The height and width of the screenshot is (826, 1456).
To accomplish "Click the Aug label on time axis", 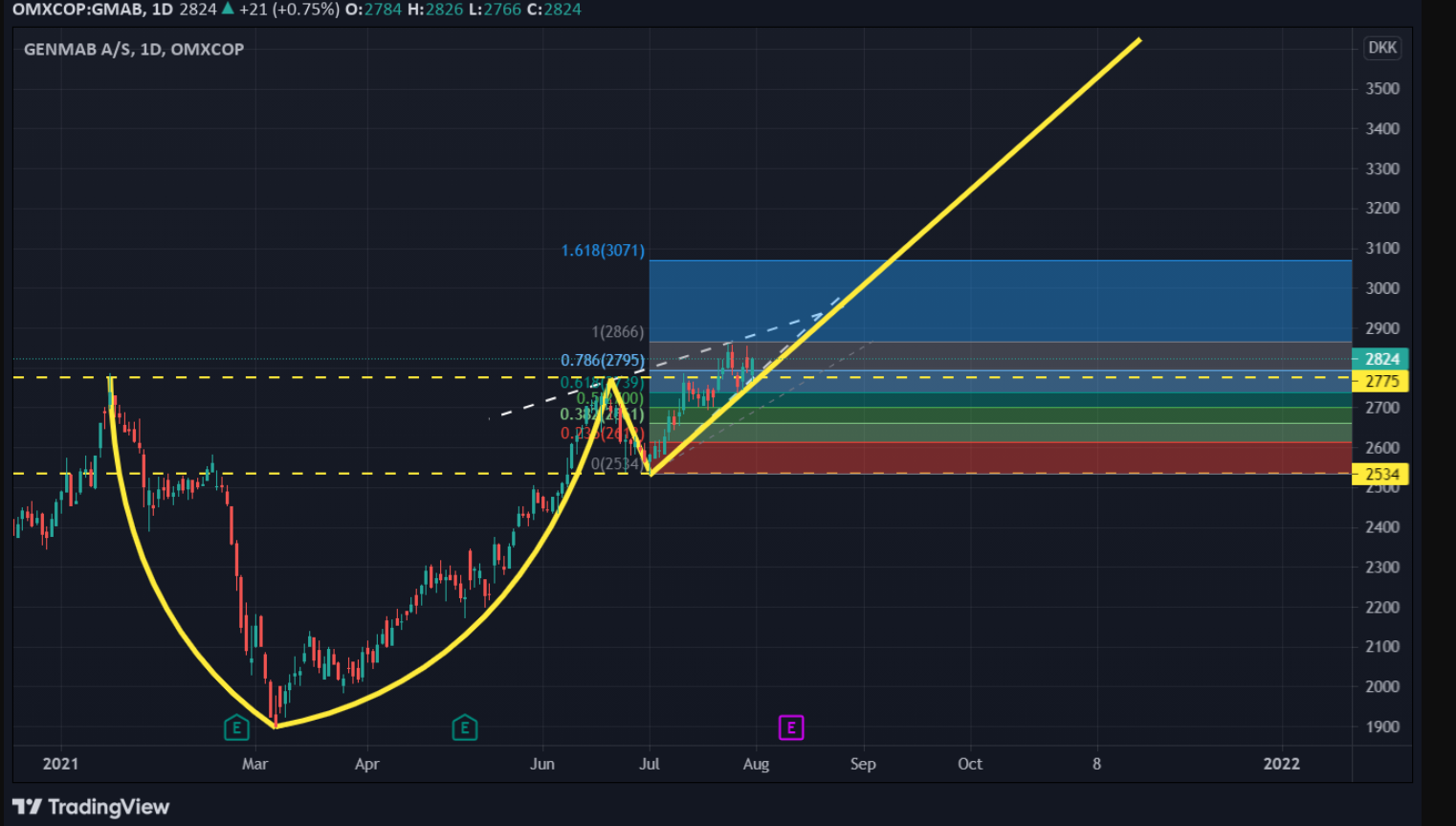I will 756,764.
